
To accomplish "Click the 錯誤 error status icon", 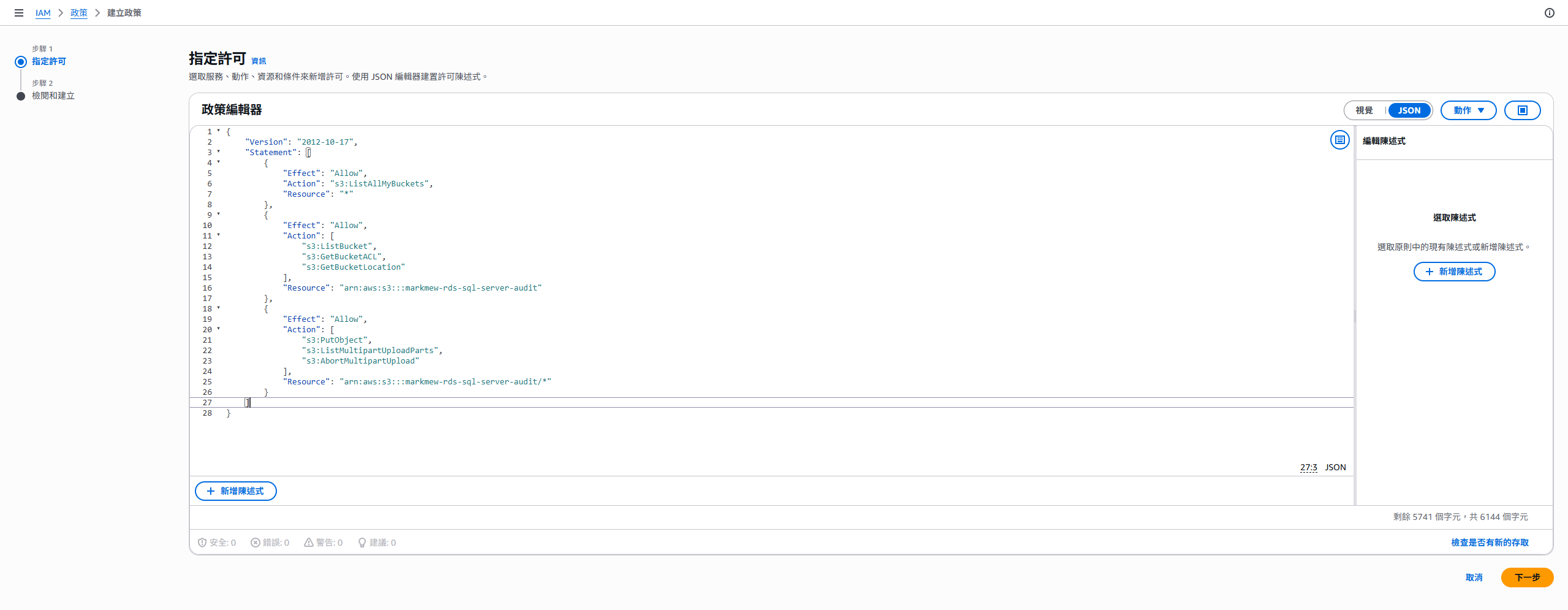I will click(x=255, y=543).
